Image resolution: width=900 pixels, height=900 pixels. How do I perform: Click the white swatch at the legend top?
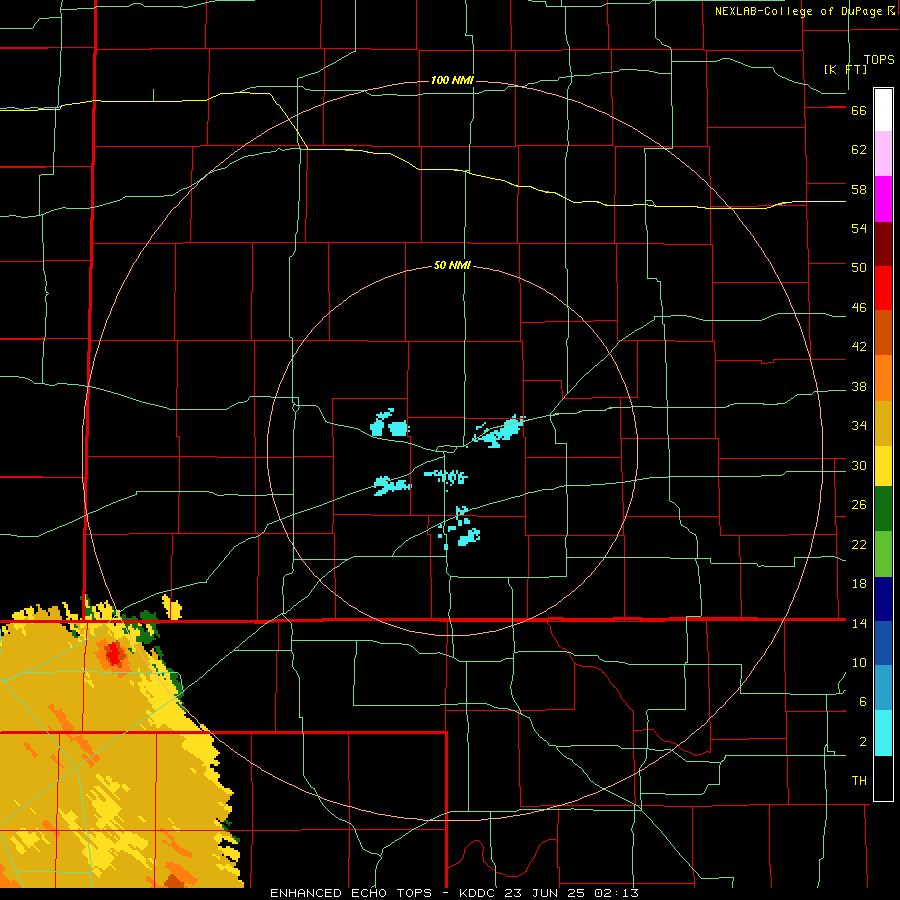(x=883, y=110)
